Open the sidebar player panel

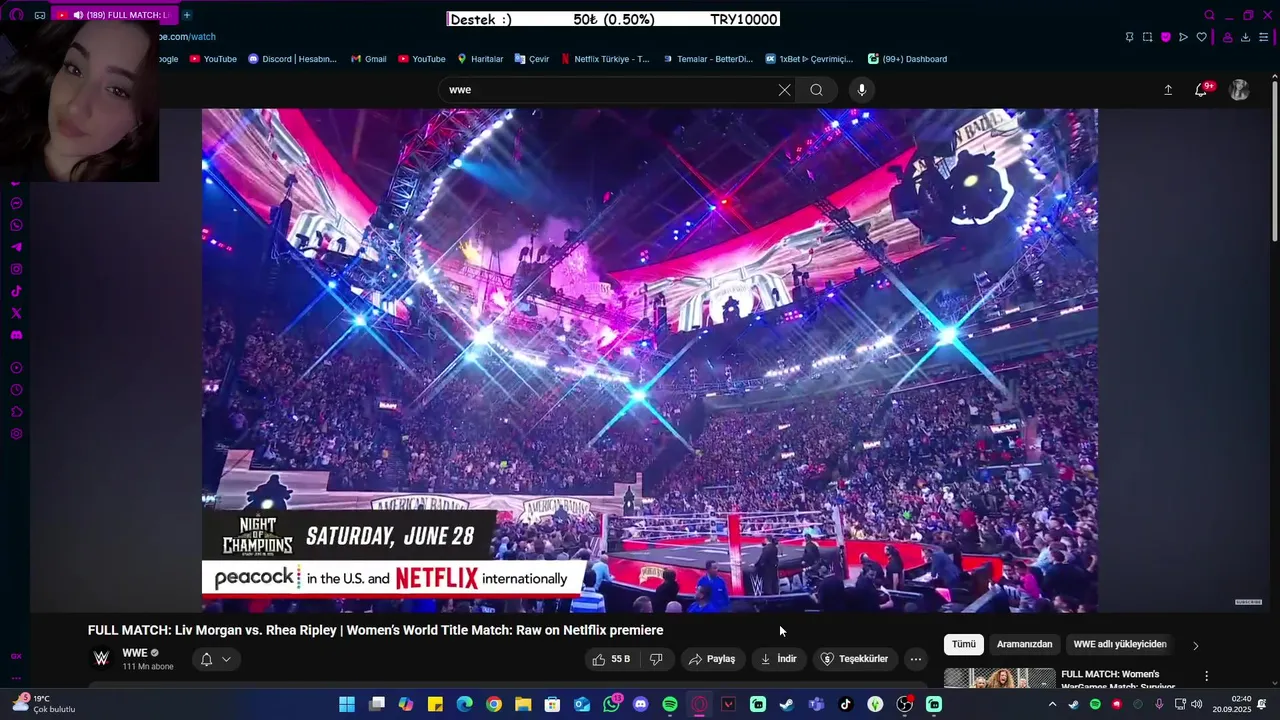point(16,368)
